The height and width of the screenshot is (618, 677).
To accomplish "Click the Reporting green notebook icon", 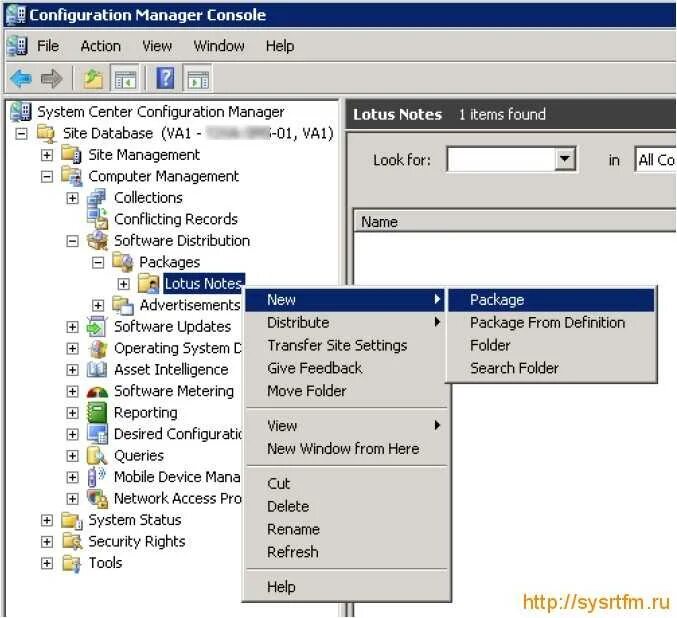I will point(97,412).
